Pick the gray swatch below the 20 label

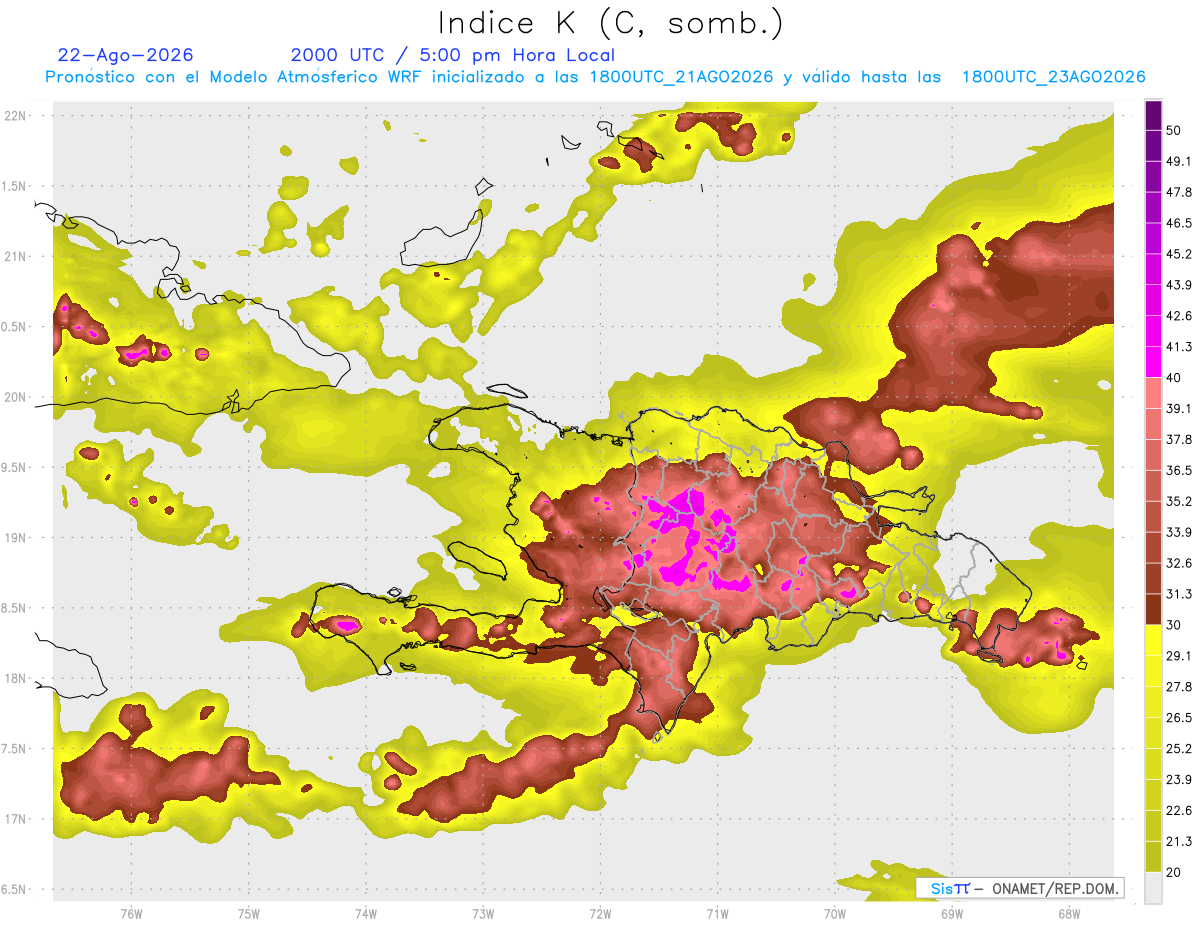(x=1153, y=888)
